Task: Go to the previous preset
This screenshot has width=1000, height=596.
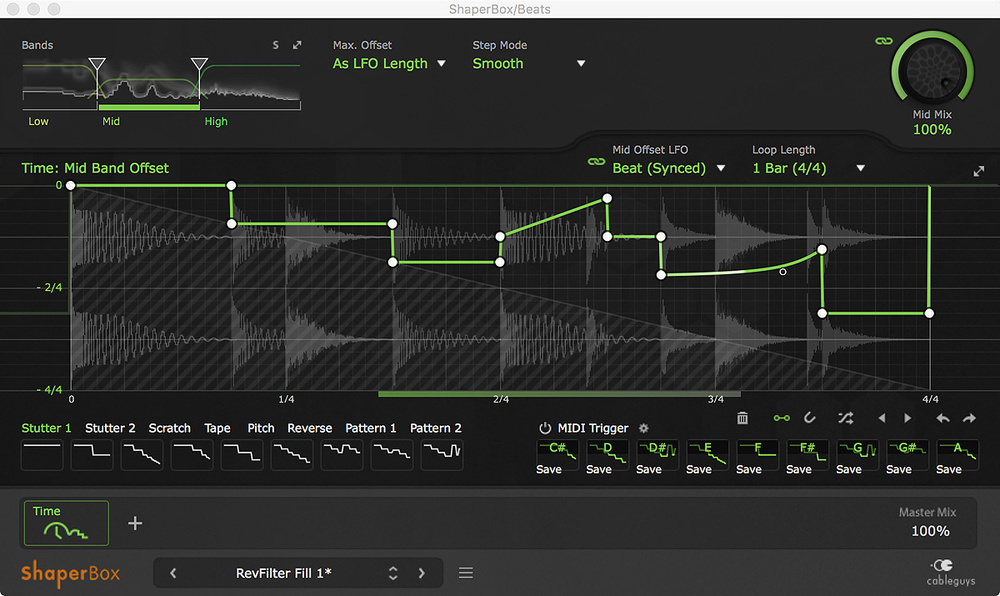Action: coord(173,573)
